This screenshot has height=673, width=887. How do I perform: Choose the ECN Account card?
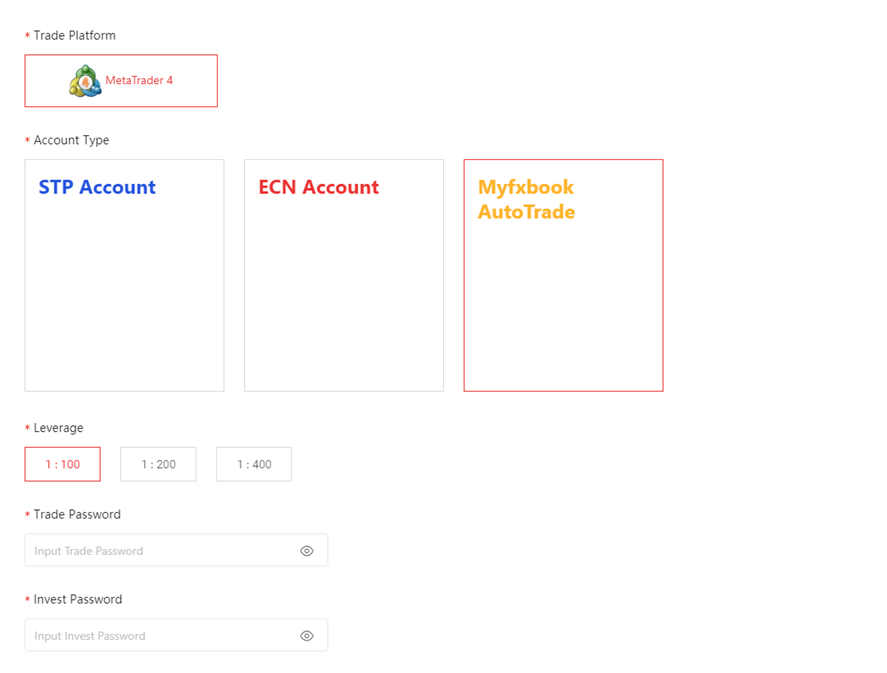[344, 275]
